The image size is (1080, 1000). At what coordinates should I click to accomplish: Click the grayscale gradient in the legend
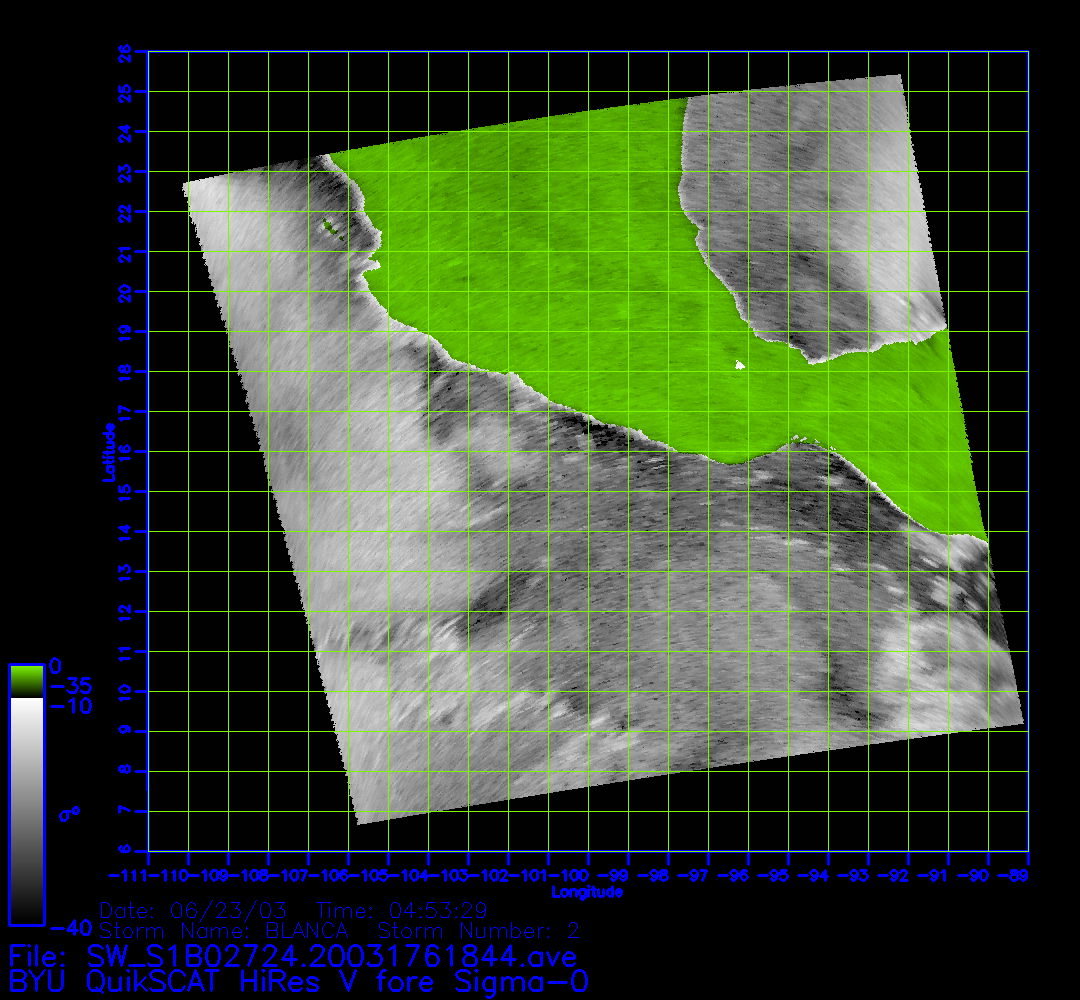tap(26, 810)
